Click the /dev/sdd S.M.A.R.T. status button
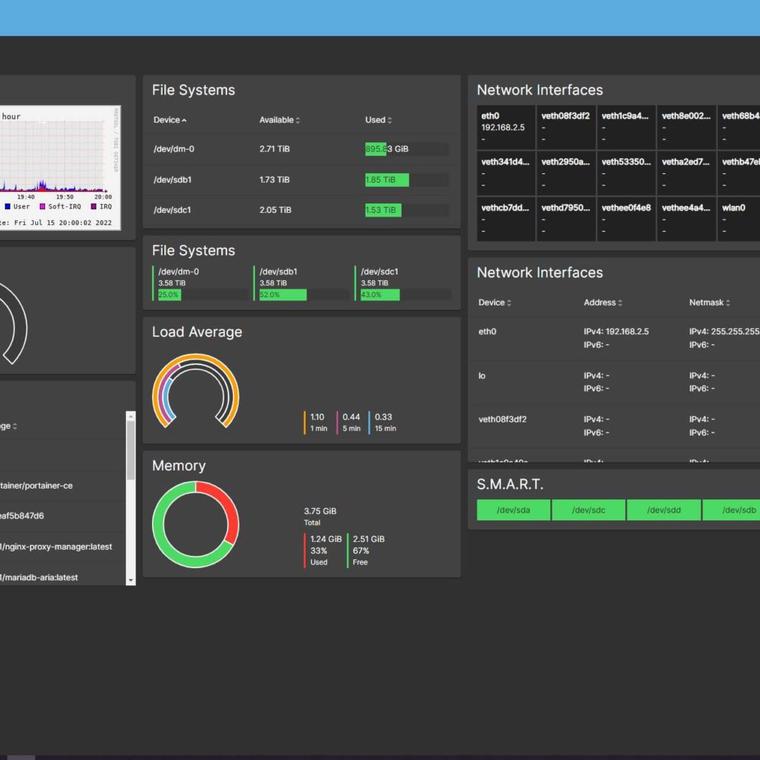 tap(664, 510)
